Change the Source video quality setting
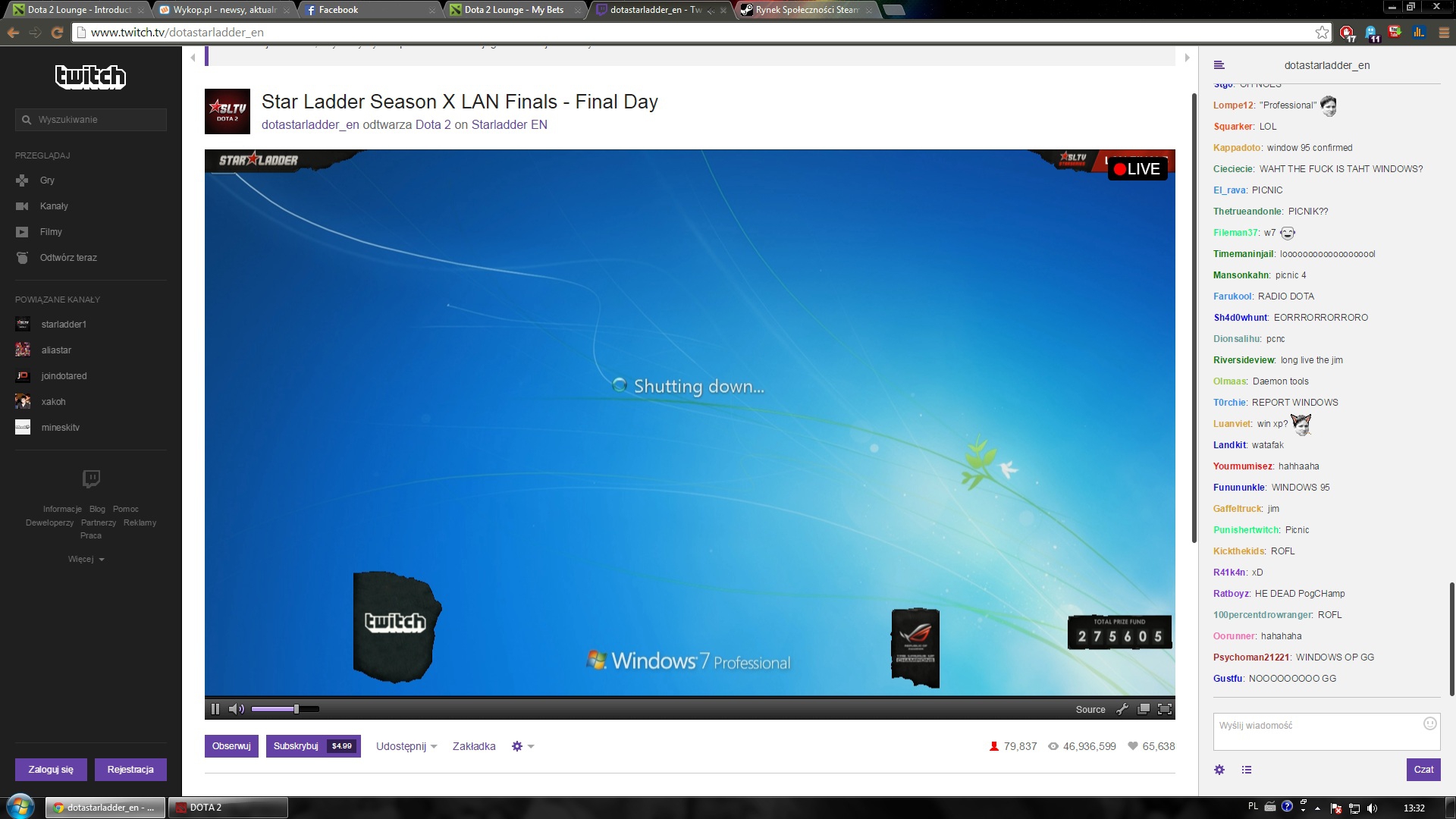This screenshot has height=819, width=1456. (1090, 710)
